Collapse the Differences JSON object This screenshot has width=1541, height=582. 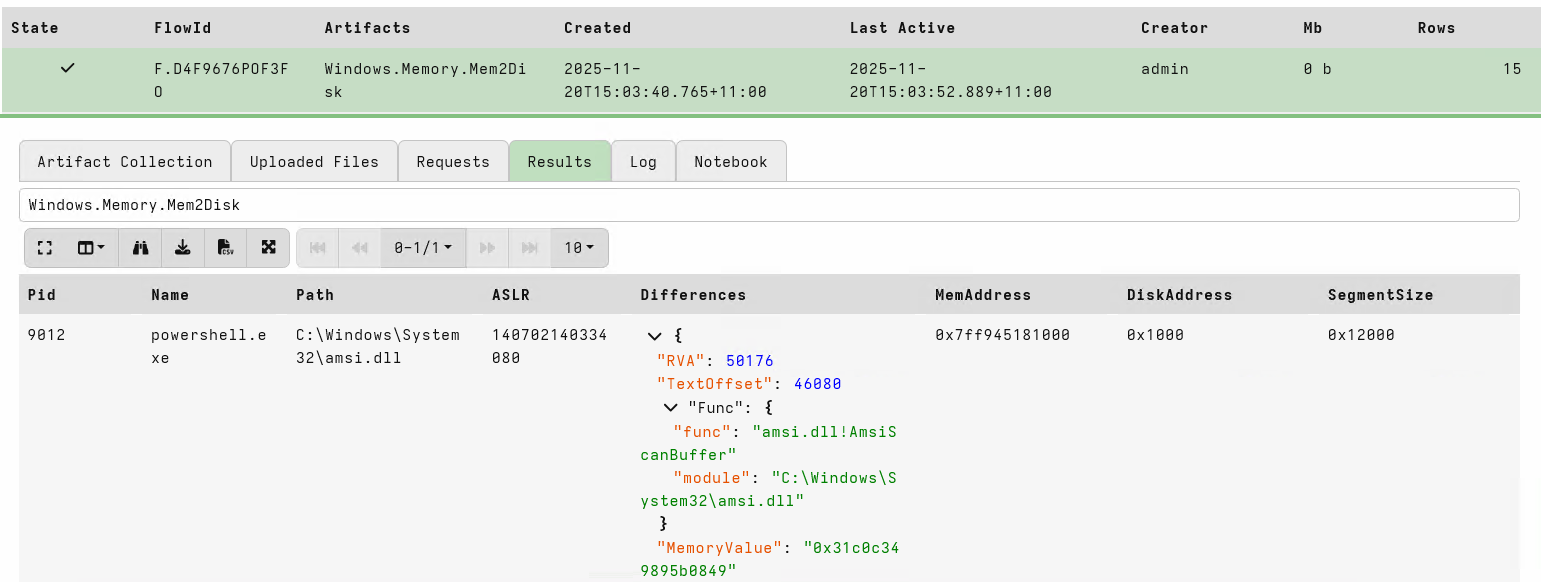pos(655,336)
